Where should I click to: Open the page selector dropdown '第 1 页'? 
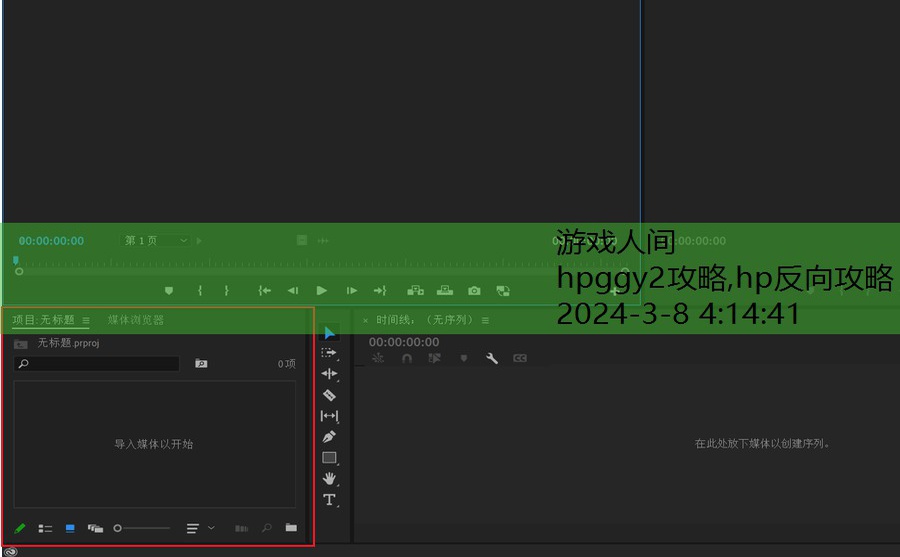click(156, 241)
